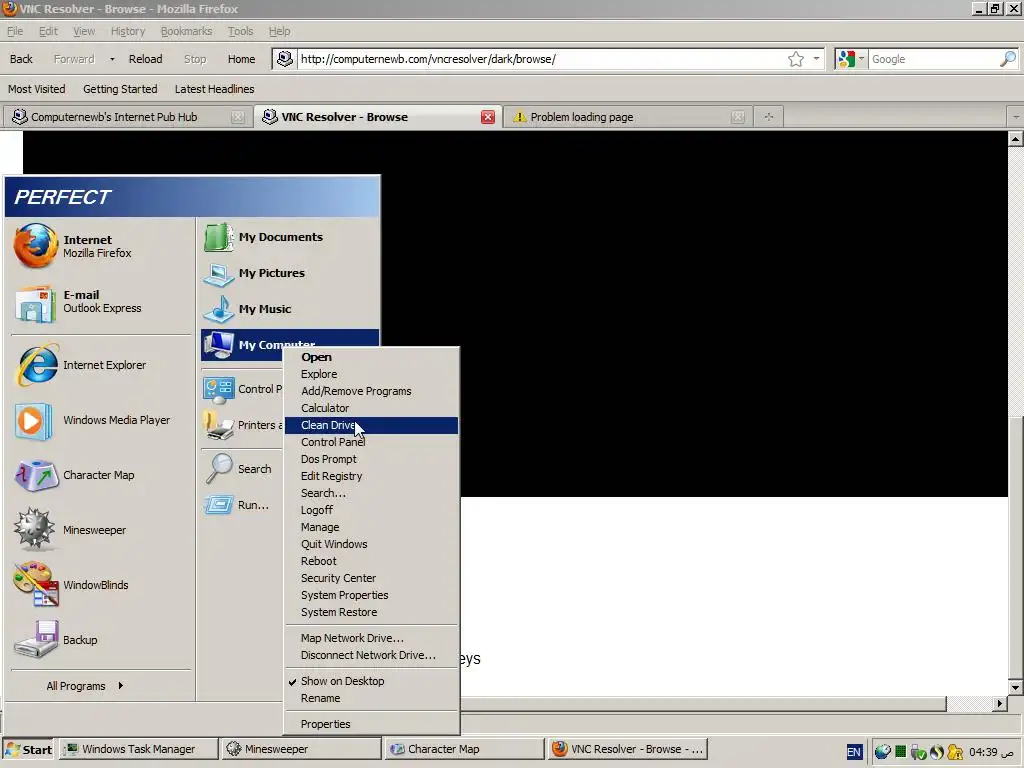Click the Windows Start button
1024x768 pixels.
[x=29, y=750]
